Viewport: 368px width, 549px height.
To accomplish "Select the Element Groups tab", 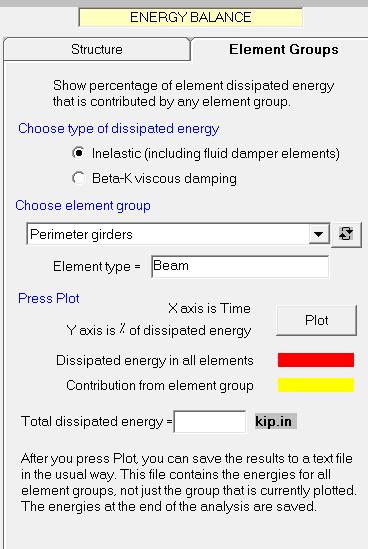I will point(284,49).
